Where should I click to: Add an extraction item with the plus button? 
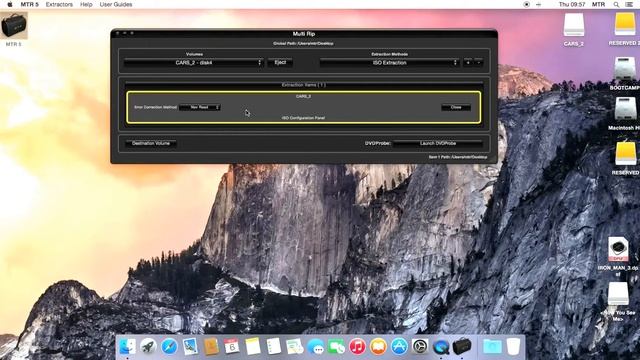coord(468,62)
